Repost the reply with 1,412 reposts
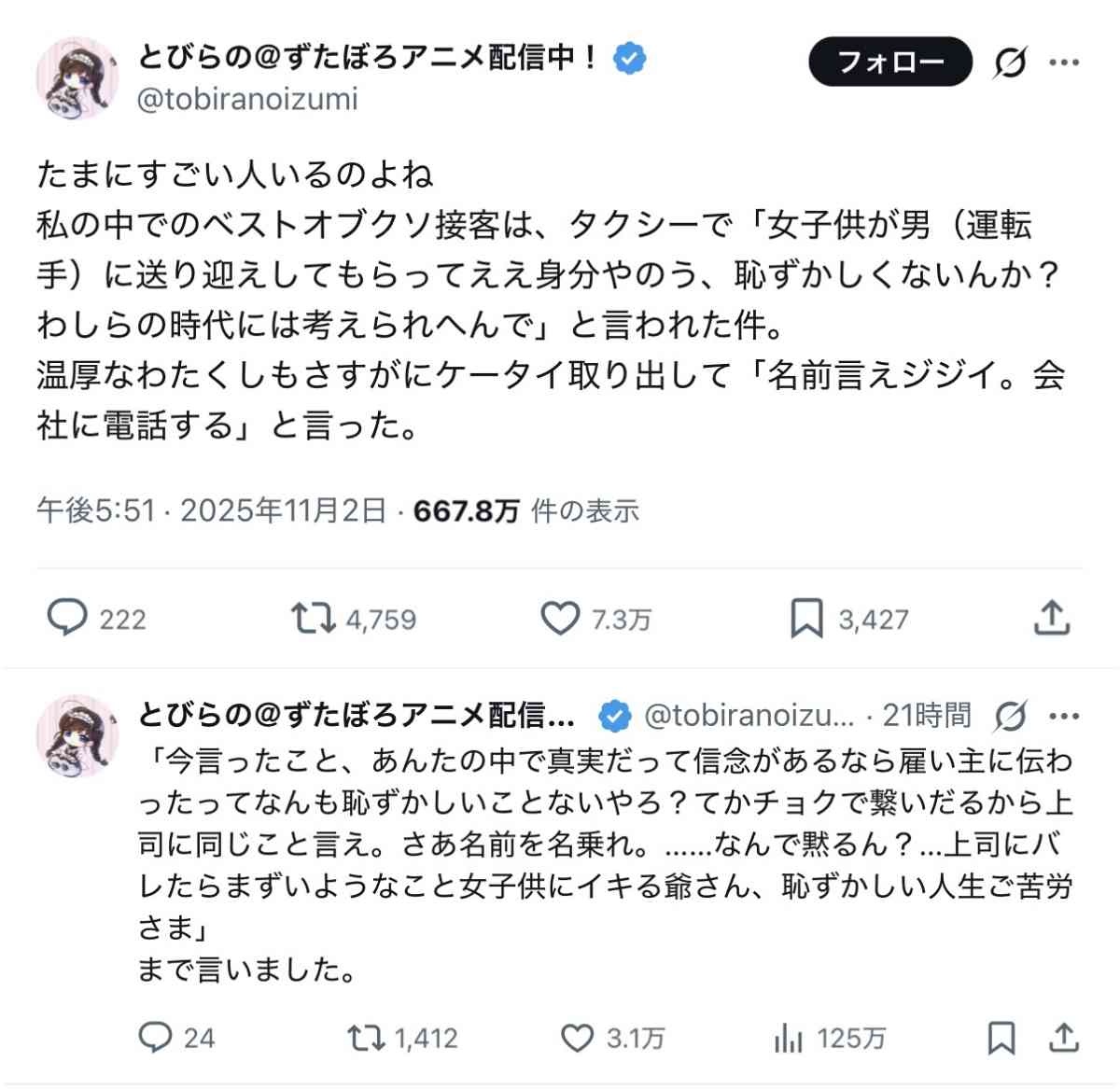 [x=366, y=1038]
